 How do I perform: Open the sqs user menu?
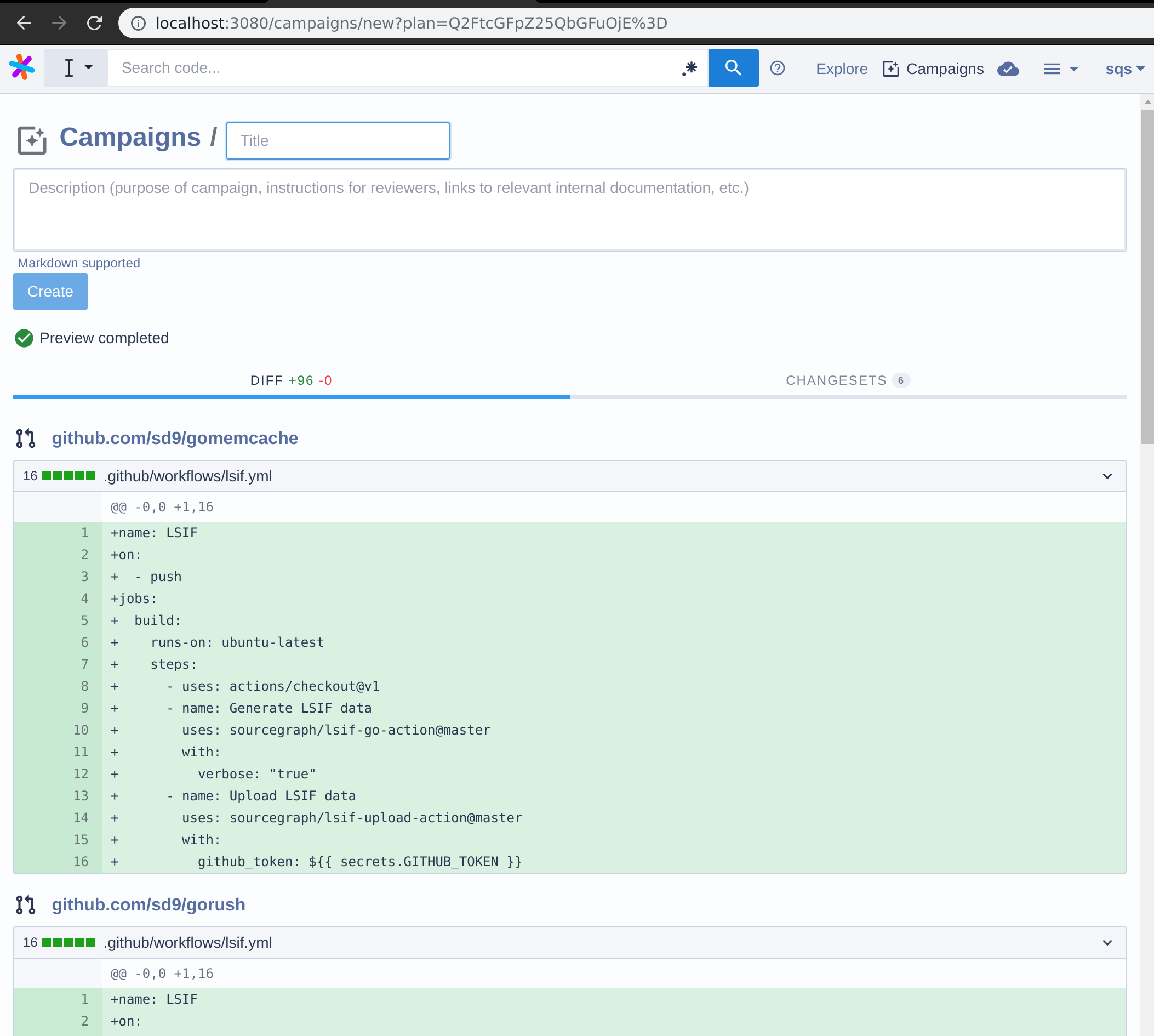(1124, 69)
